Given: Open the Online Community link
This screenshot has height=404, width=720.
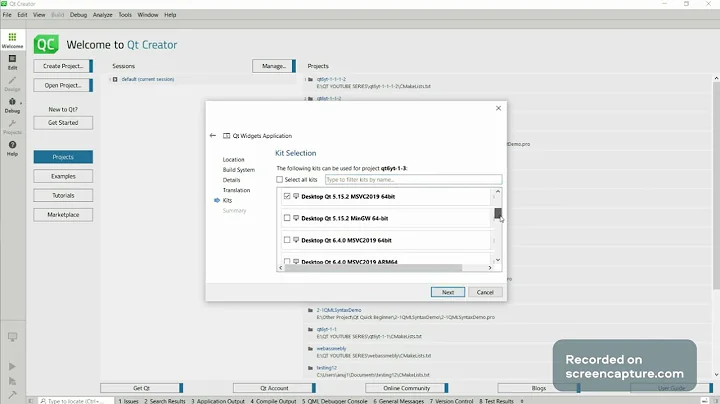Looking at the screenshot, I should click(407, 388).
